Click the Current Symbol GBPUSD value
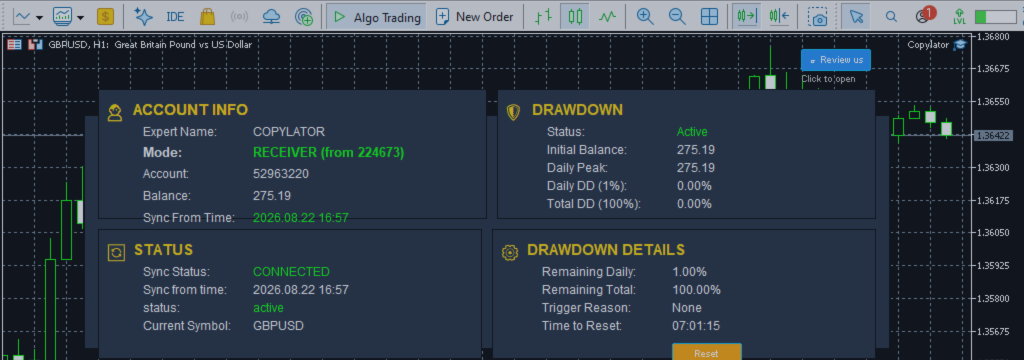1024x360 pixels. [278, 325]
